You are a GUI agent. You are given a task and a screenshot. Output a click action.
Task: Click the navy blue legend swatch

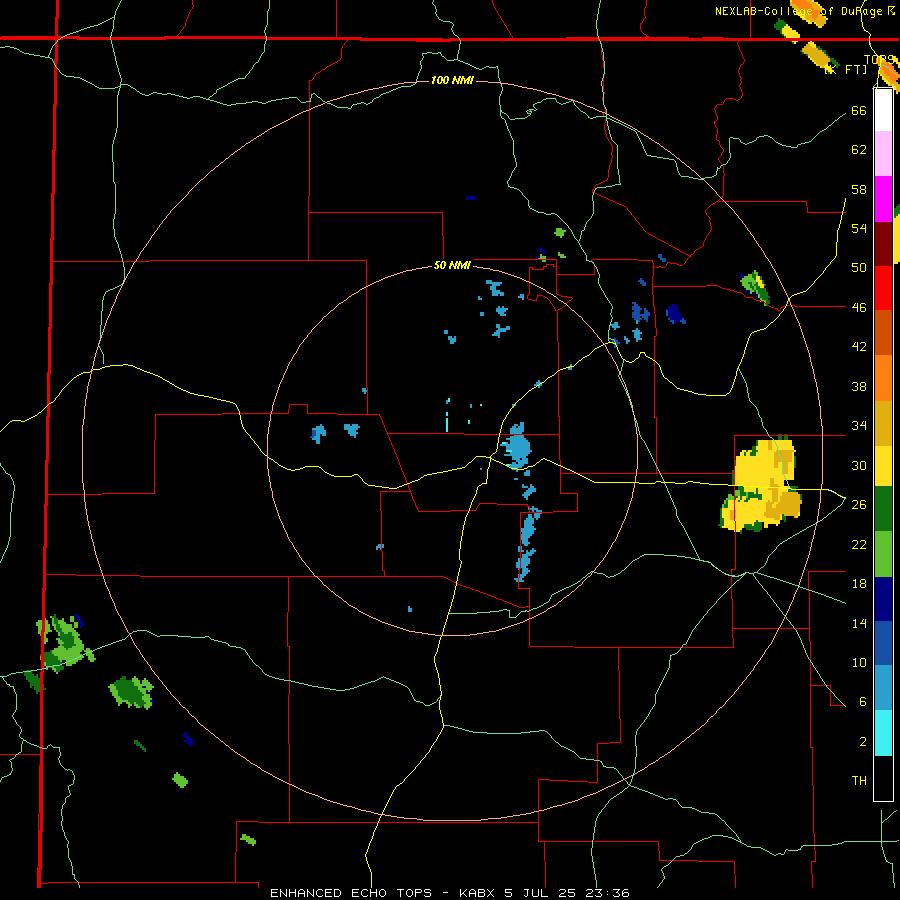[x=883, y=599]
